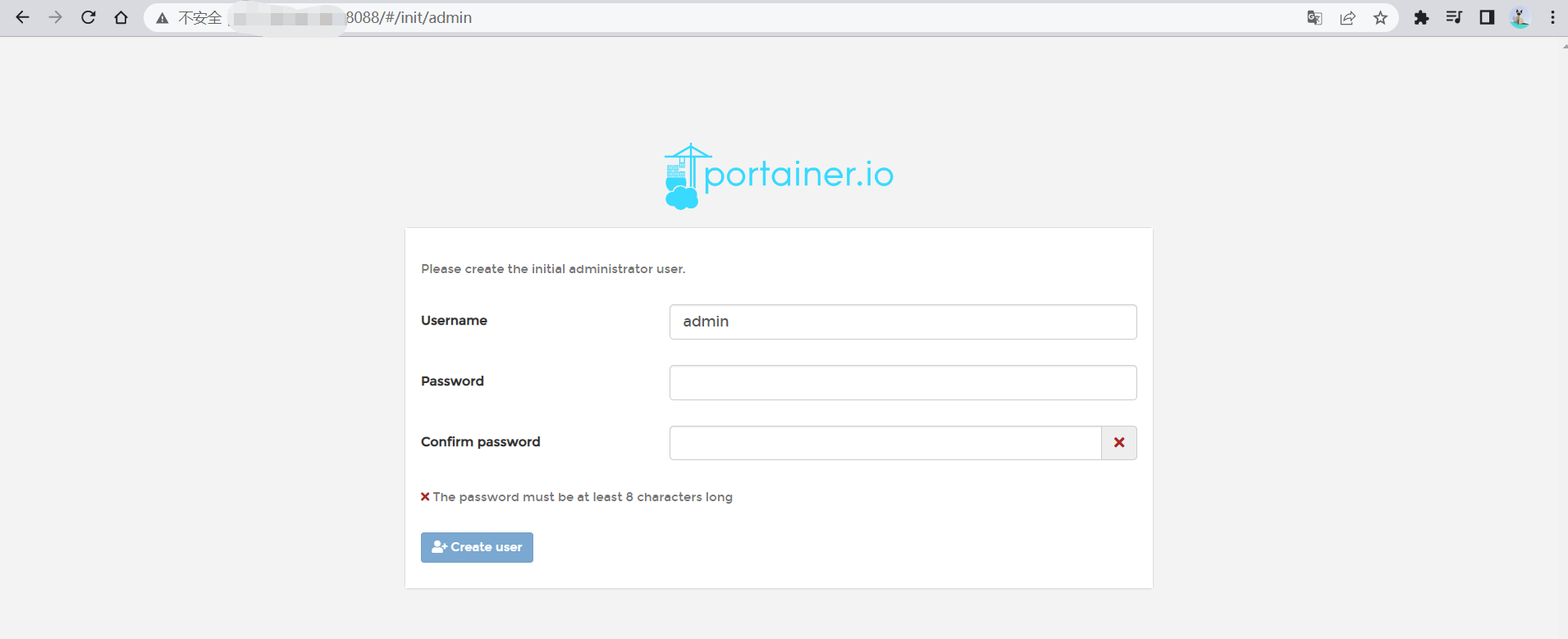Click into the Password input field
The width and height of the screenshot is (1568, 639).
tap(903, 382)
